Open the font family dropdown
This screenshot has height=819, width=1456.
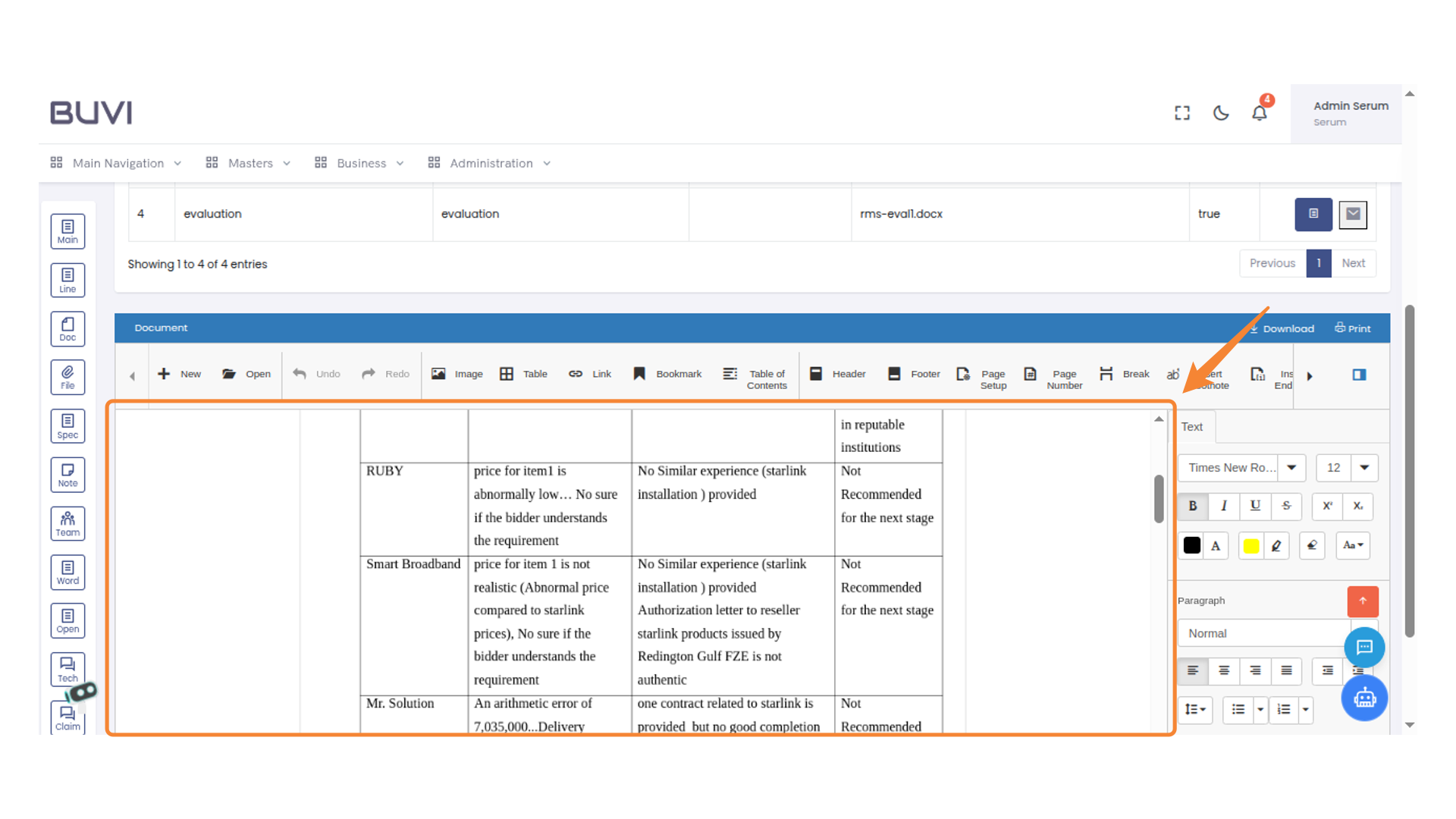[x=1293, y=468]
